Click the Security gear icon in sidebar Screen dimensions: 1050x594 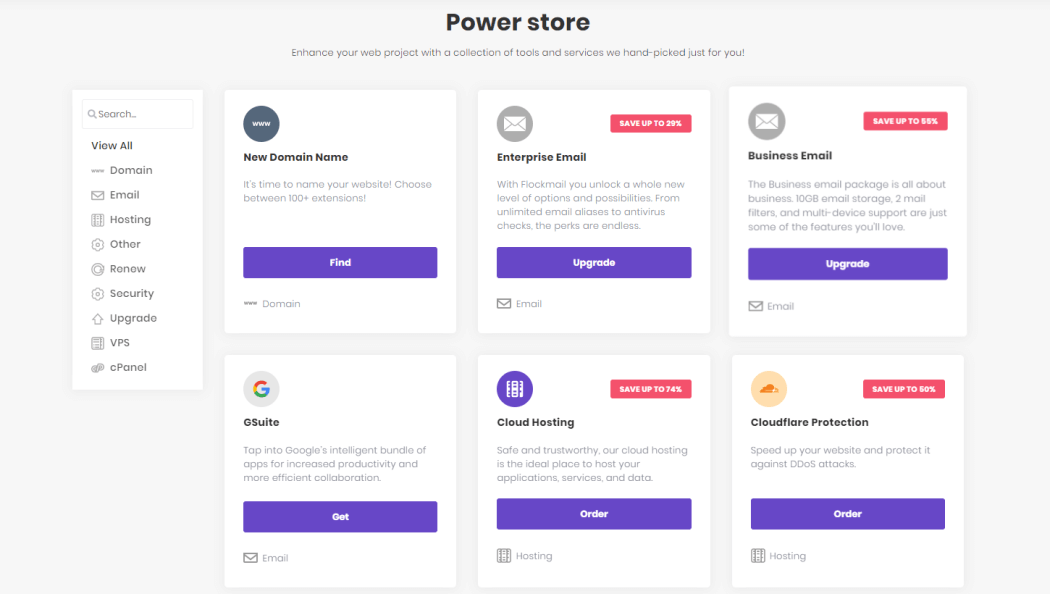click(98, 294)
